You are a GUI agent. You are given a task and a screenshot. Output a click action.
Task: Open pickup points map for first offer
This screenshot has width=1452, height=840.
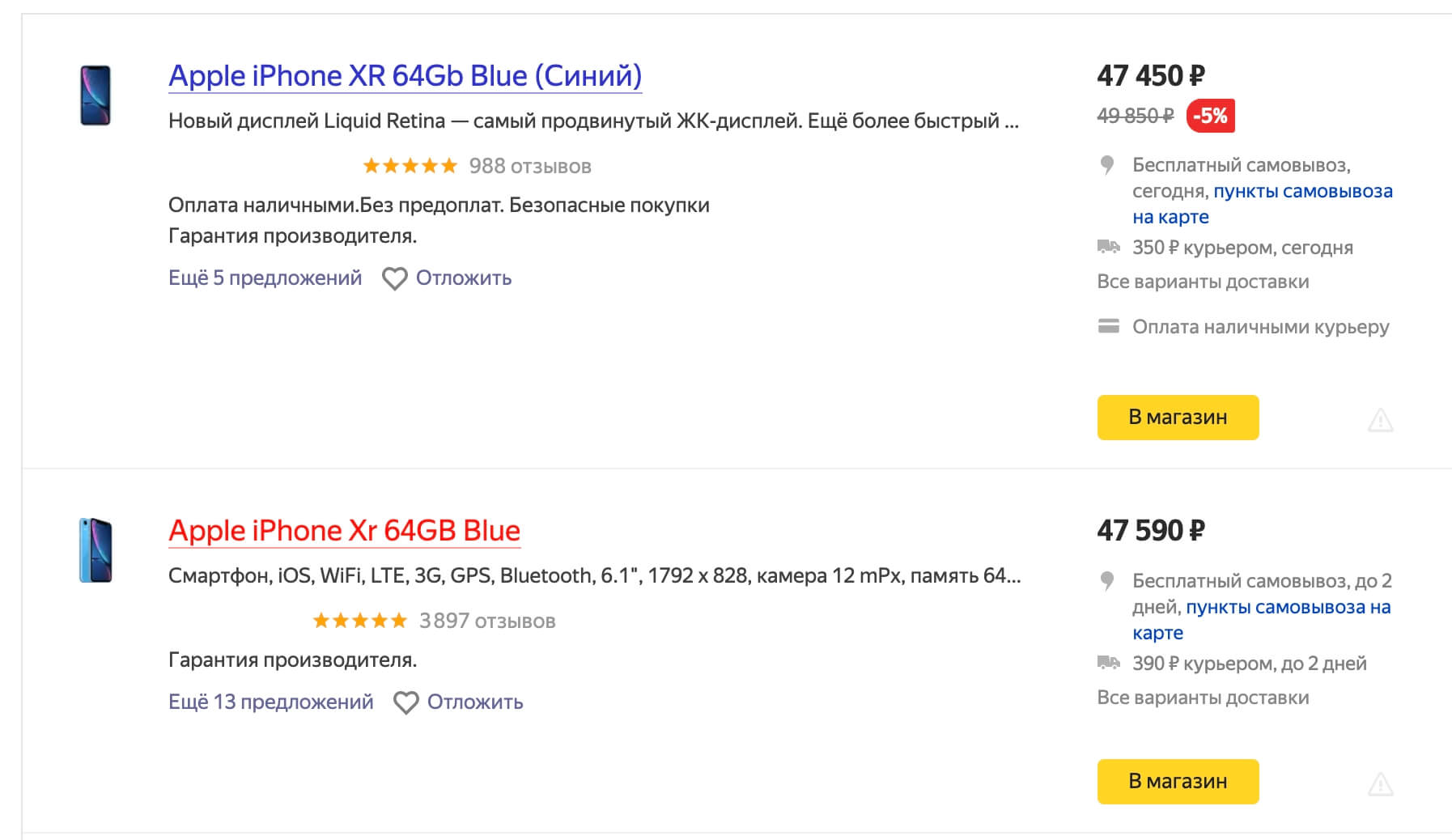point(1263,204)
